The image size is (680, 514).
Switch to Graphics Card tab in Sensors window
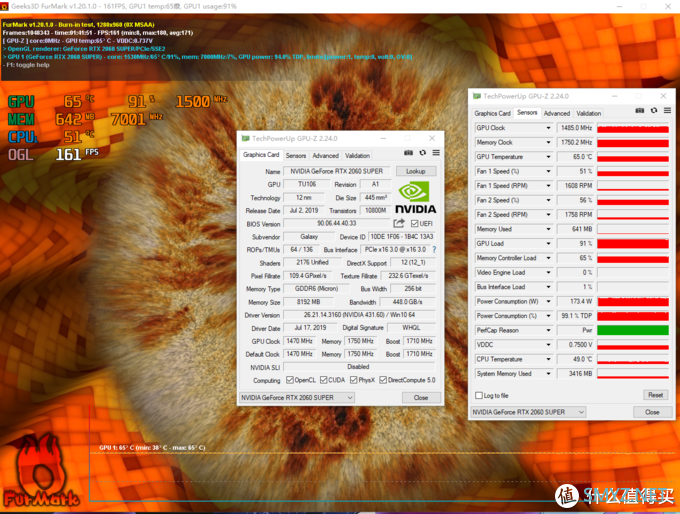492,113
